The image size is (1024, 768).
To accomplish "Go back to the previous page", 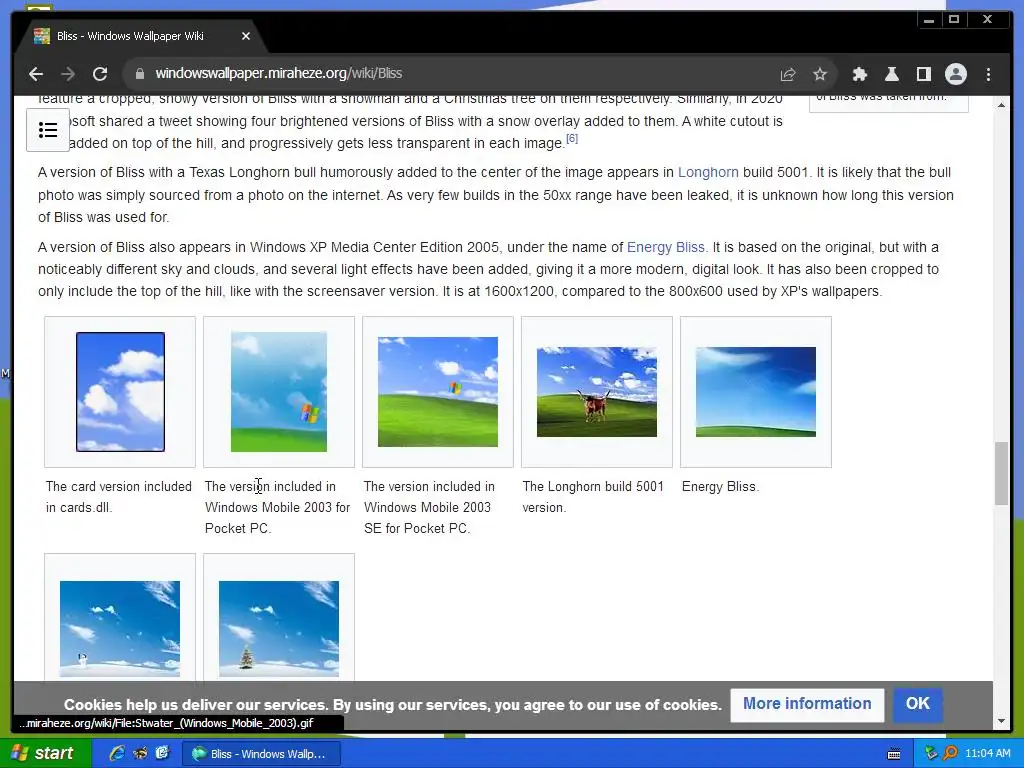I will 36,74.
